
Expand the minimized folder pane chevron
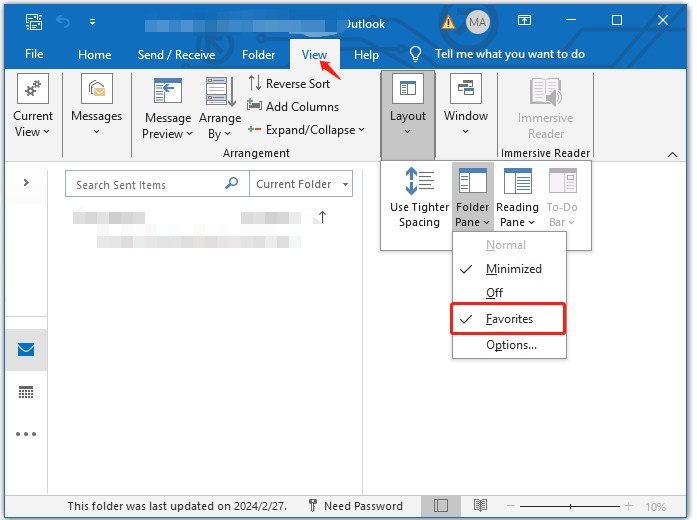coord(26,182)
